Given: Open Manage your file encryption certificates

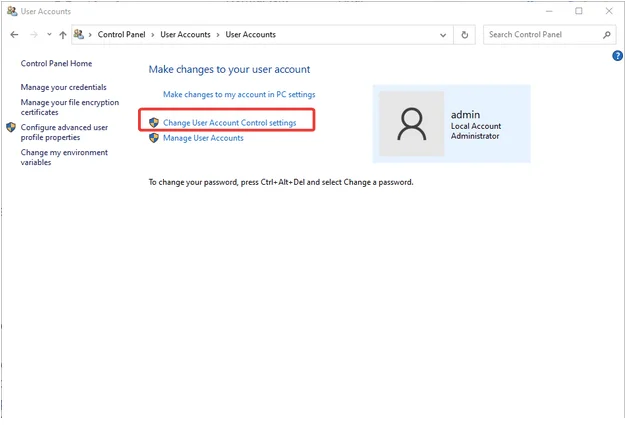Looking at the screenshot, I should [x=70, y=107].
